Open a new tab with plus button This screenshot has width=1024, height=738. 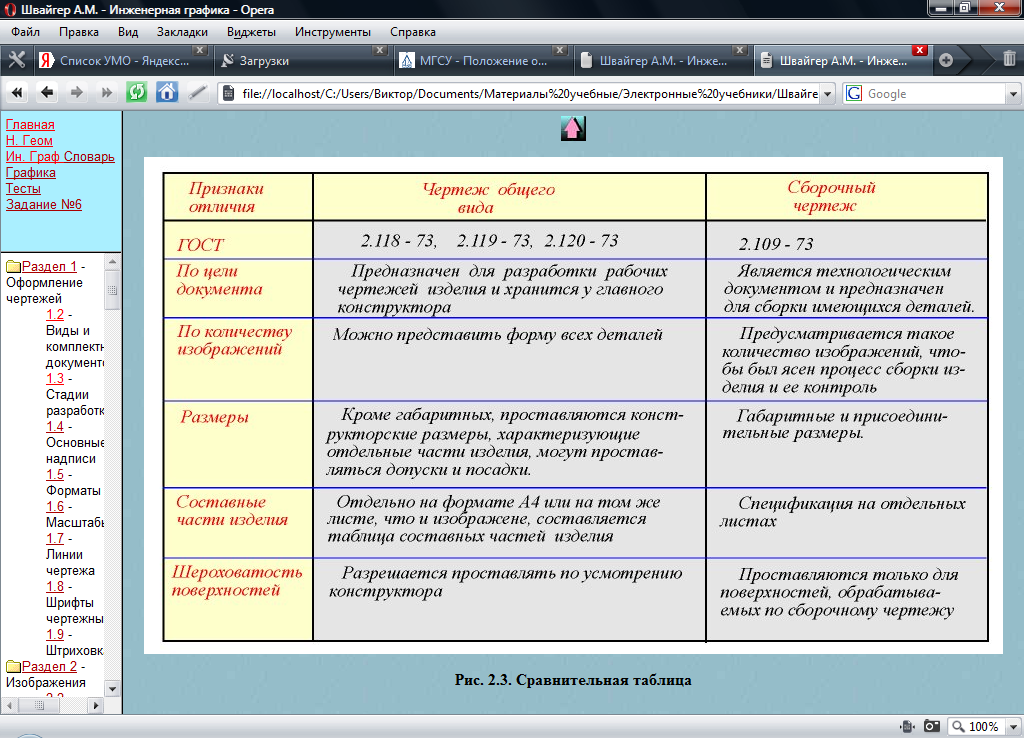(x=946, y=60)
